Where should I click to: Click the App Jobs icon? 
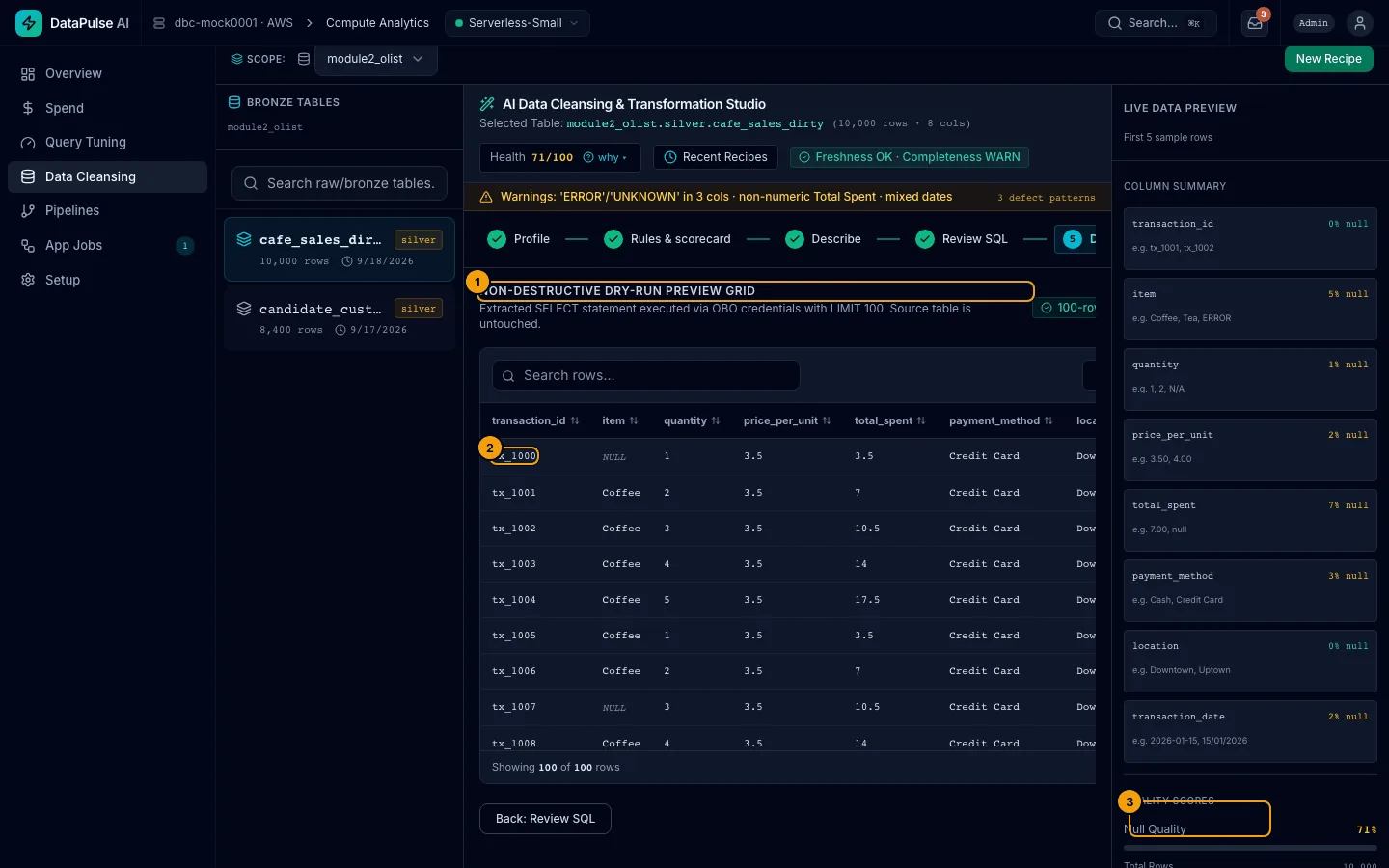(28, 246)
